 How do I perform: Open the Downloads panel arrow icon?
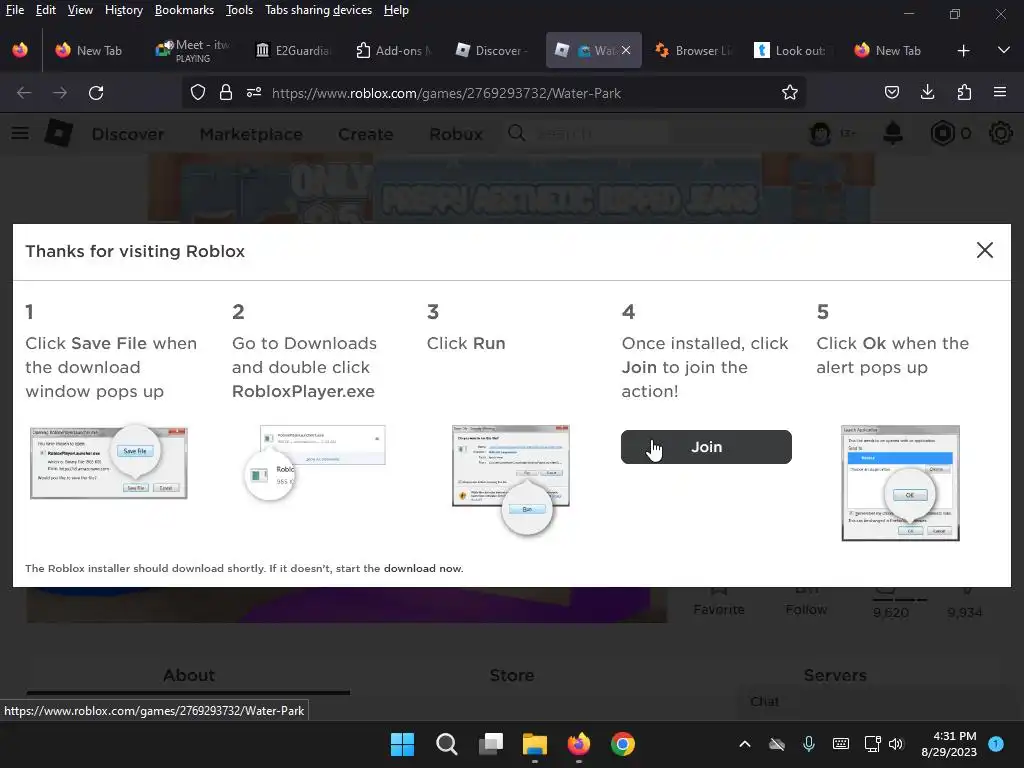tap(927, 93)
